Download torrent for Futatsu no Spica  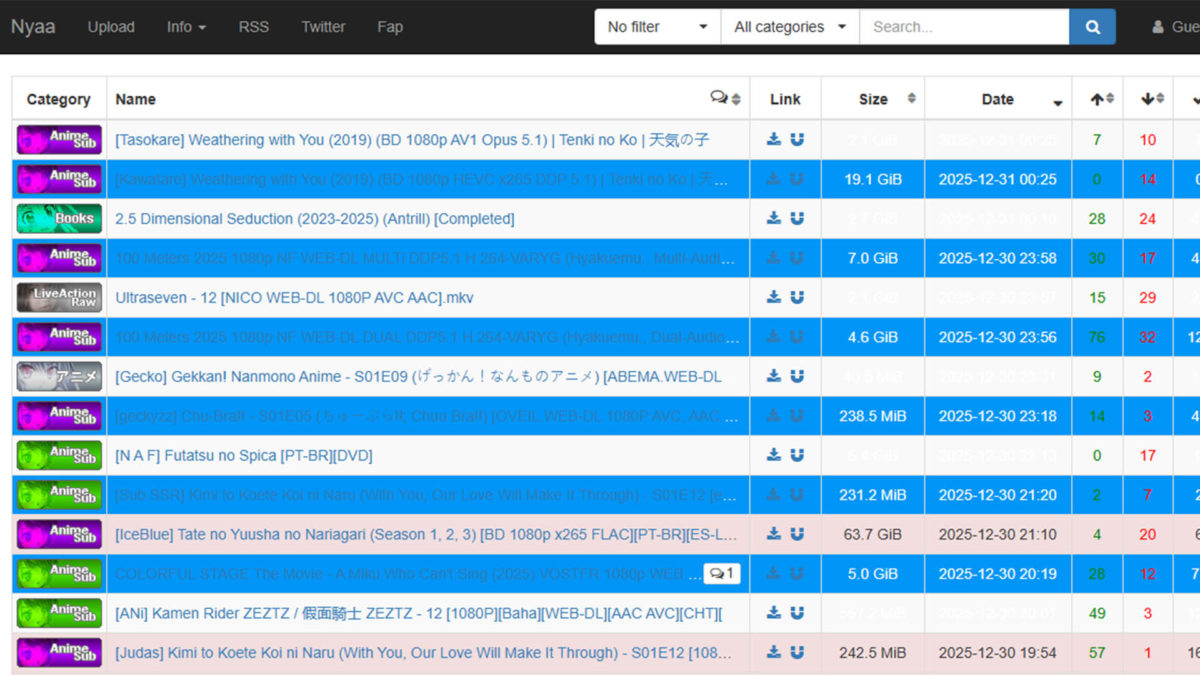coord(774,455)
